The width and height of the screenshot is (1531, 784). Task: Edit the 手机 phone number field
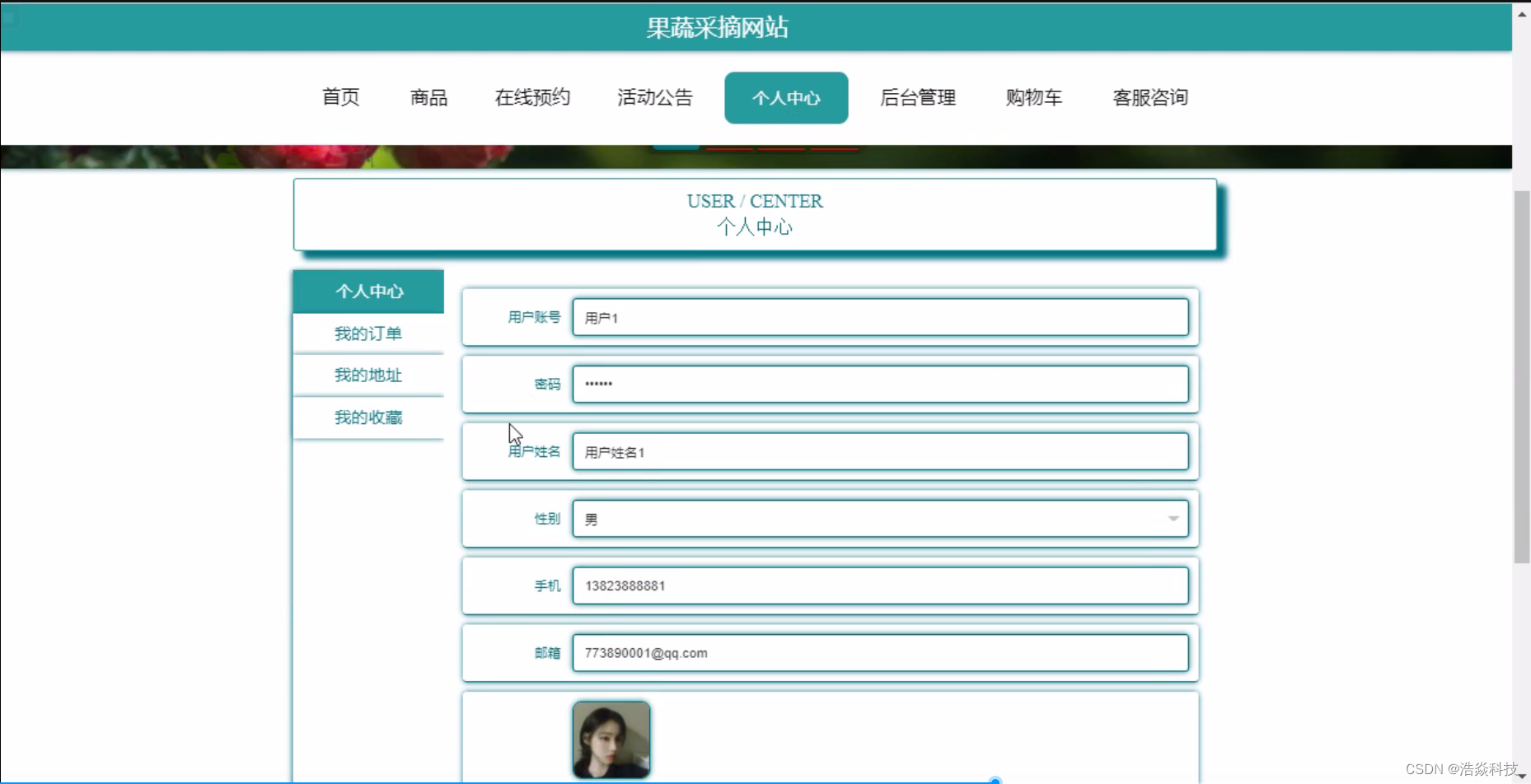coord(881,586)
